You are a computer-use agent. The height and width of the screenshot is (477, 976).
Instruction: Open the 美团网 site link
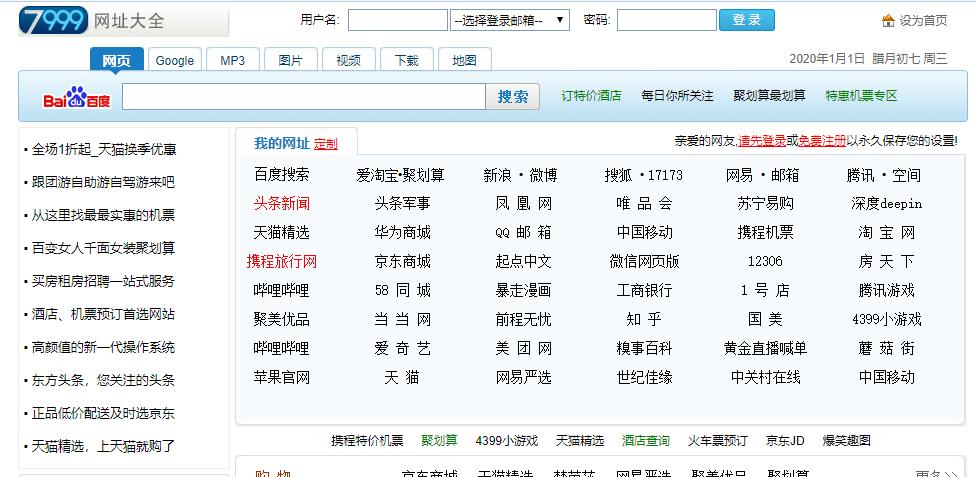(x=523, y=349)
